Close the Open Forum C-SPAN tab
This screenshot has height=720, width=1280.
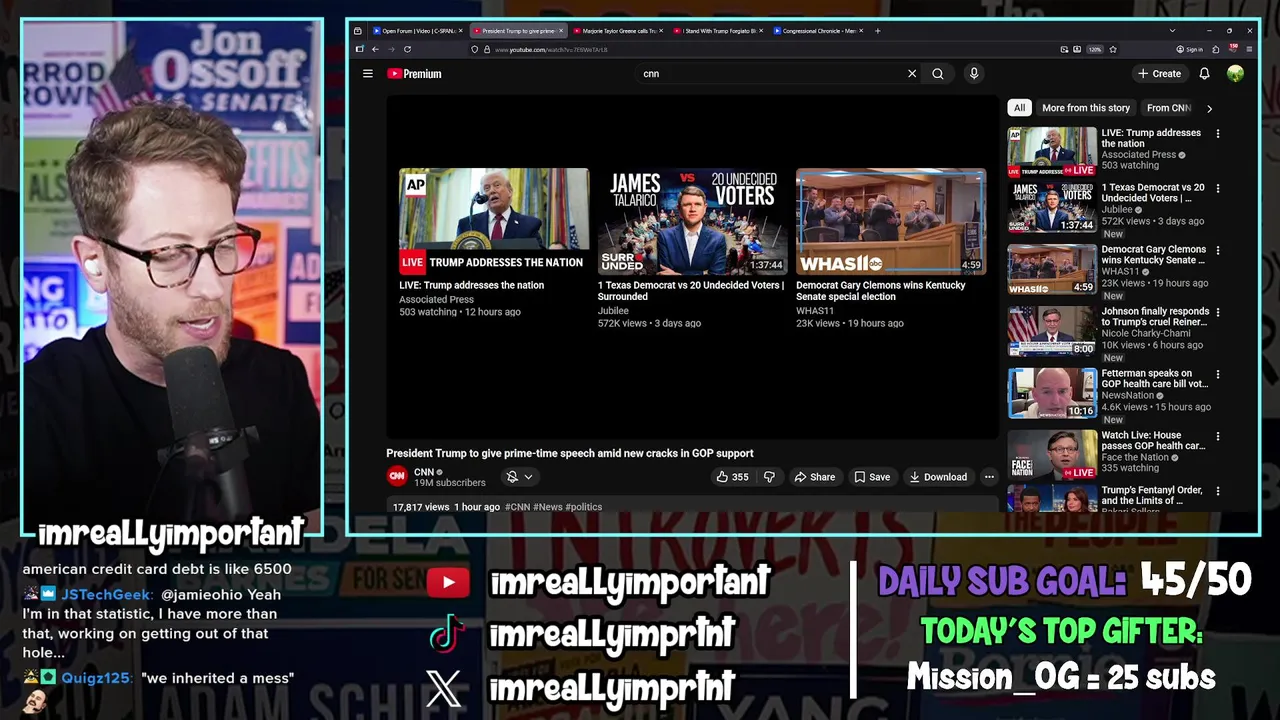461,31
